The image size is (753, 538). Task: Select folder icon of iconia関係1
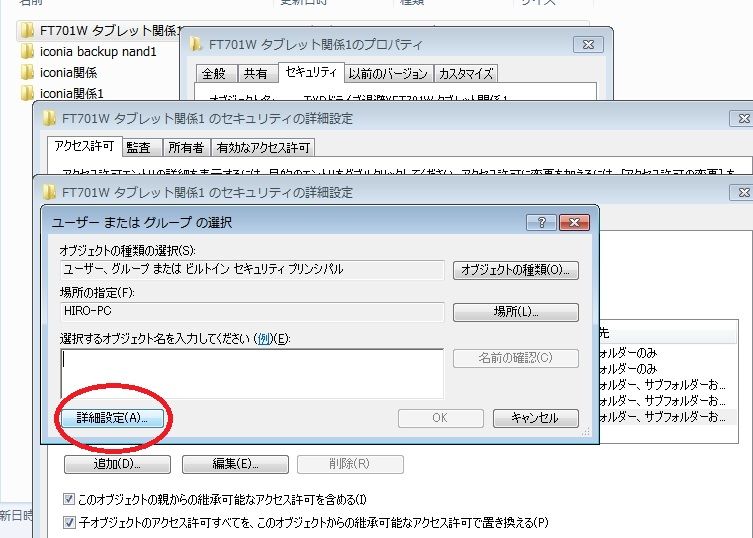(x=27, y=93)
